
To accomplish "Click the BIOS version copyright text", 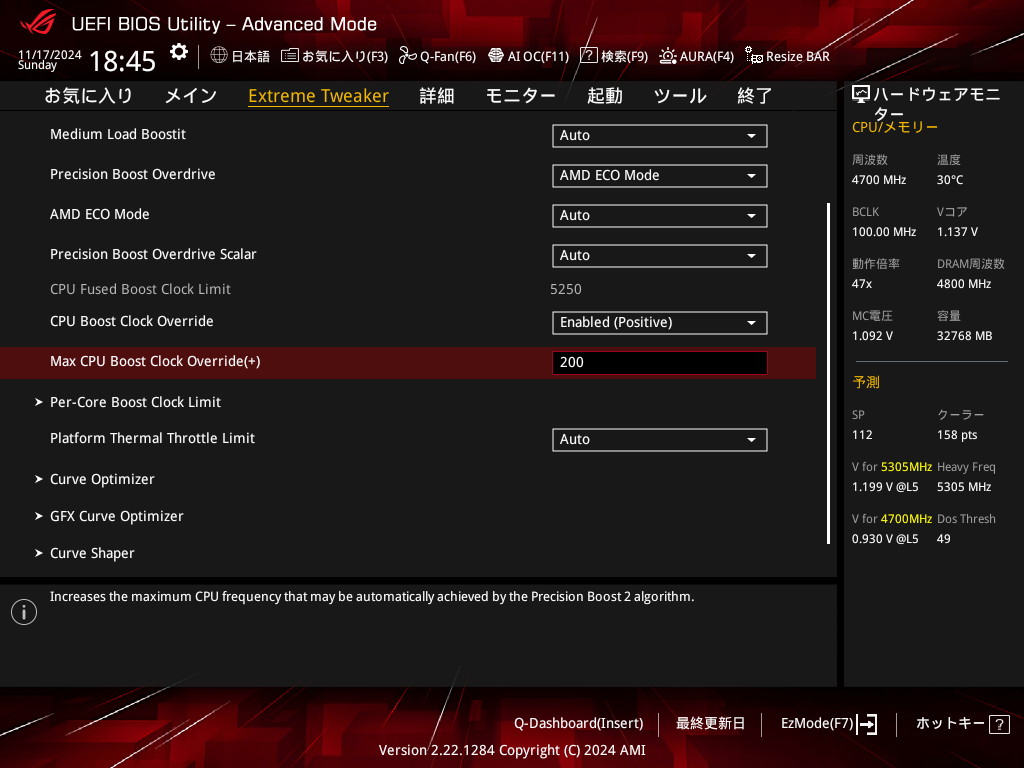I will tap(512, 750).
